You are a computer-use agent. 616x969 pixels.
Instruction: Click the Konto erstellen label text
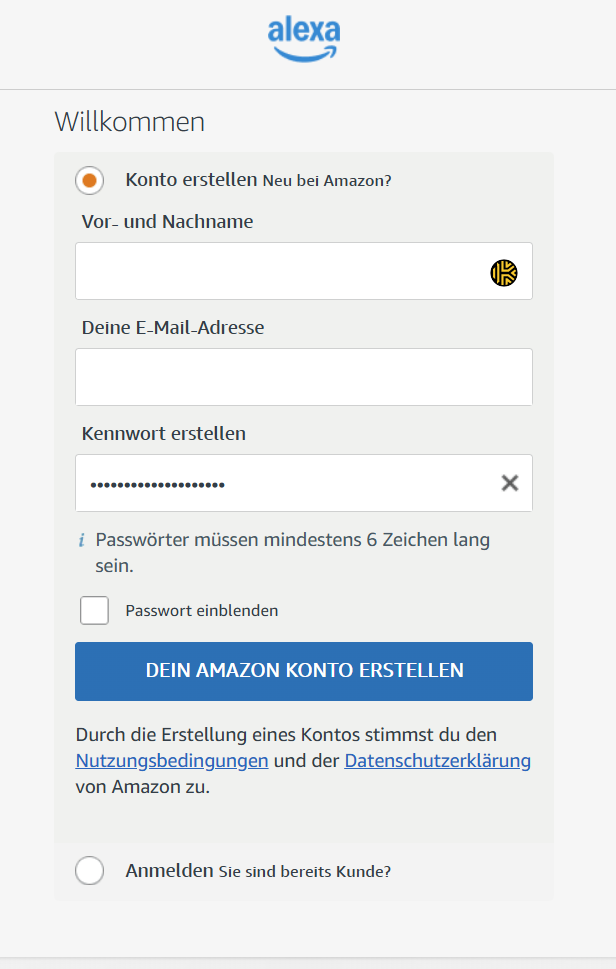[191, 180]
